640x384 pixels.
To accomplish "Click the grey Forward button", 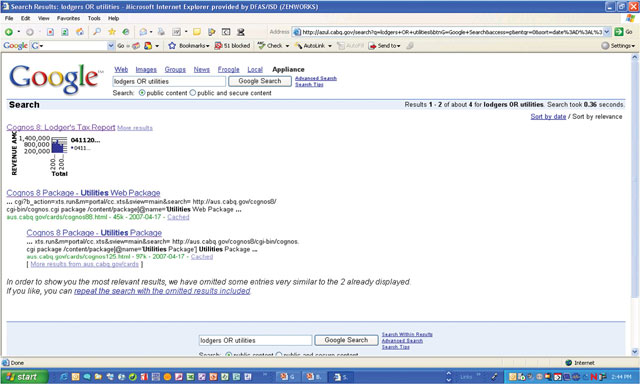I will coord(30,32).
